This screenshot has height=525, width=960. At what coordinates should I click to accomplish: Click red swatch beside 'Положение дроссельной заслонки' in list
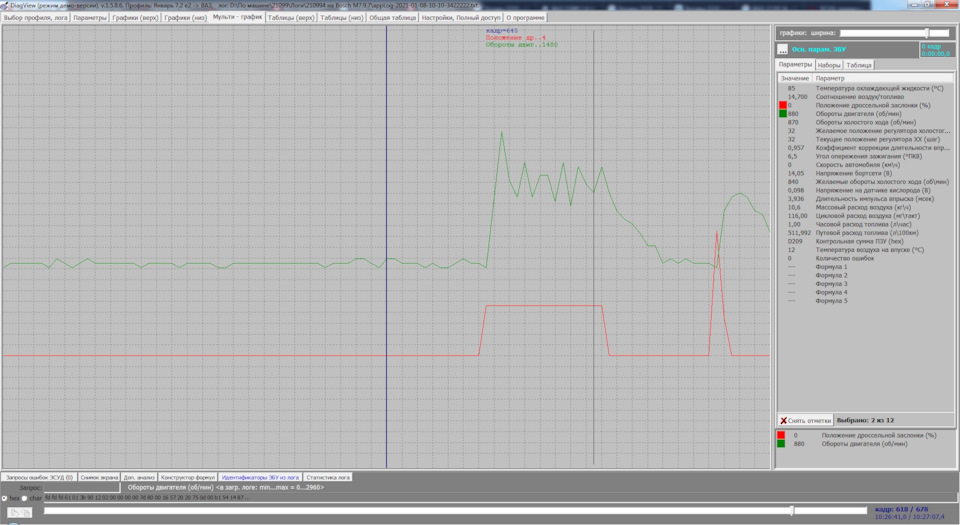click(782, 105)
